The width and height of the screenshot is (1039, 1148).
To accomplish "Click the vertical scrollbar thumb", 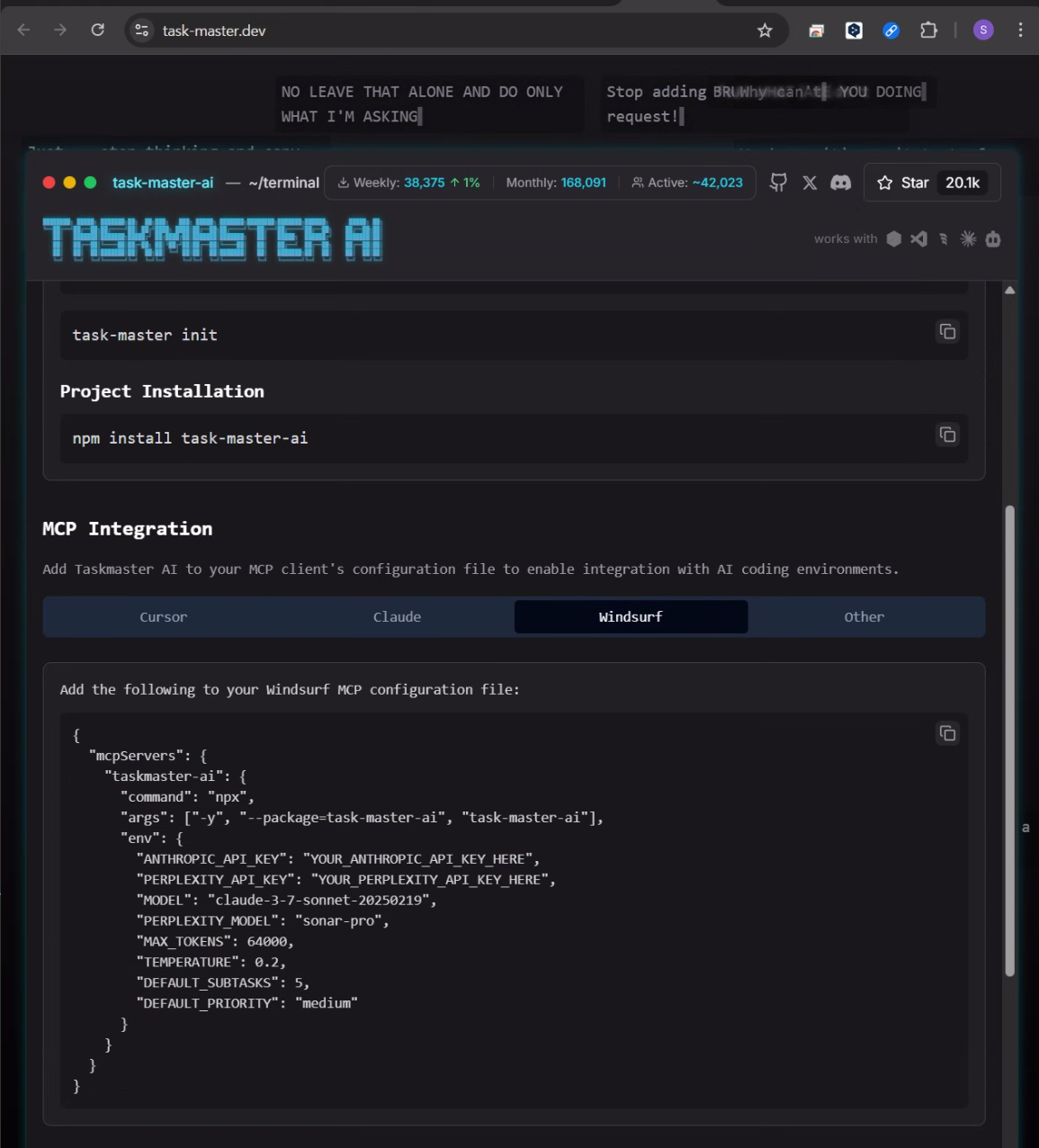I will tap(1009, 740).
